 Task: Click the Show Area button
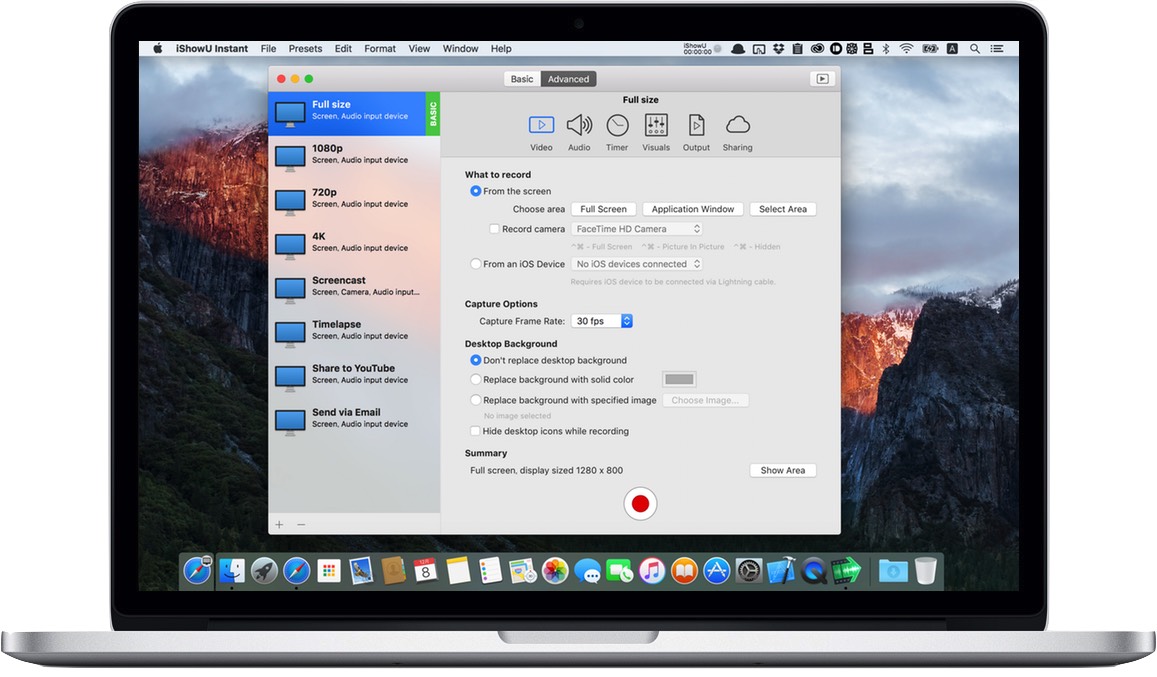tap(783, 470)
